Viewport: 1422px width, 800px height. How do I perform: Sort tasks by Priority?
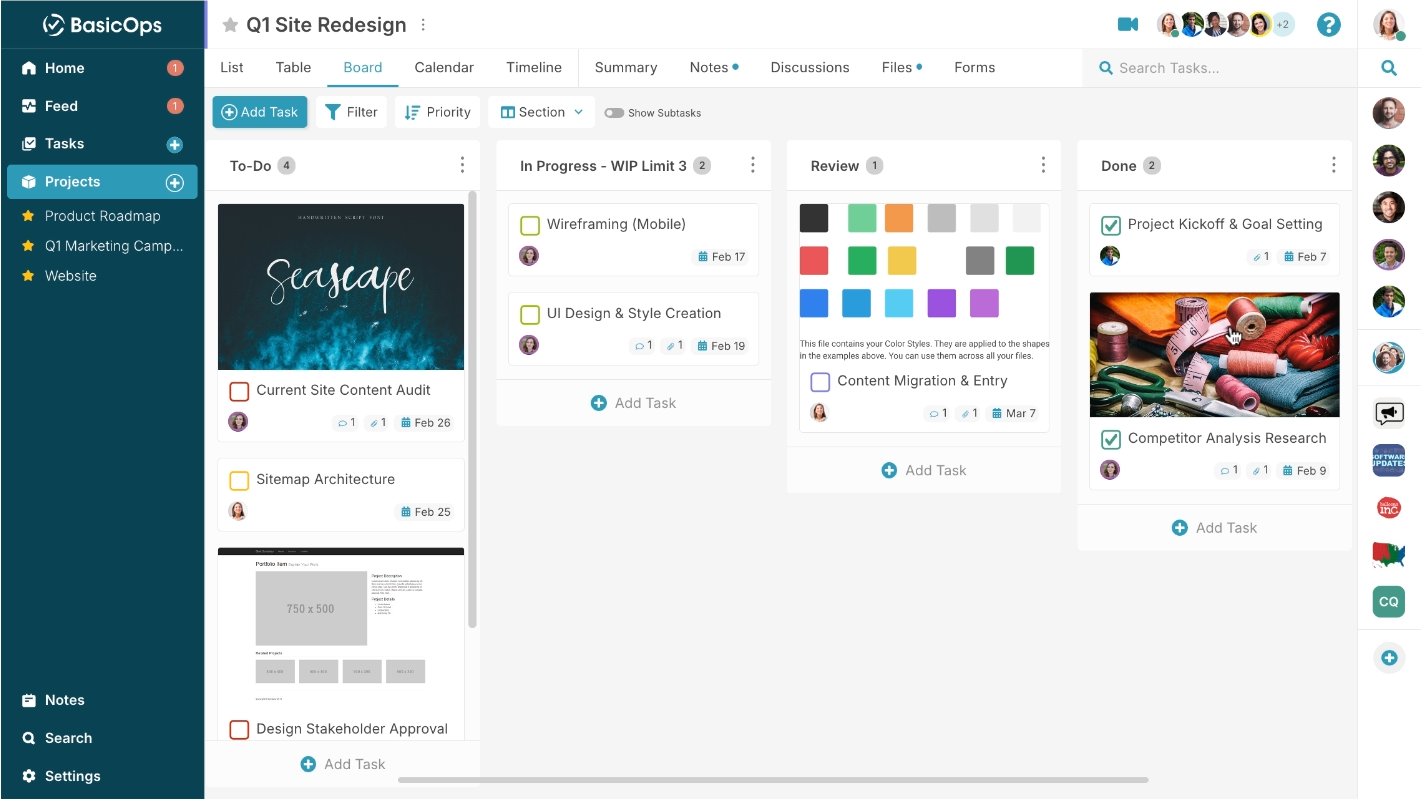[x=437, y=112]
